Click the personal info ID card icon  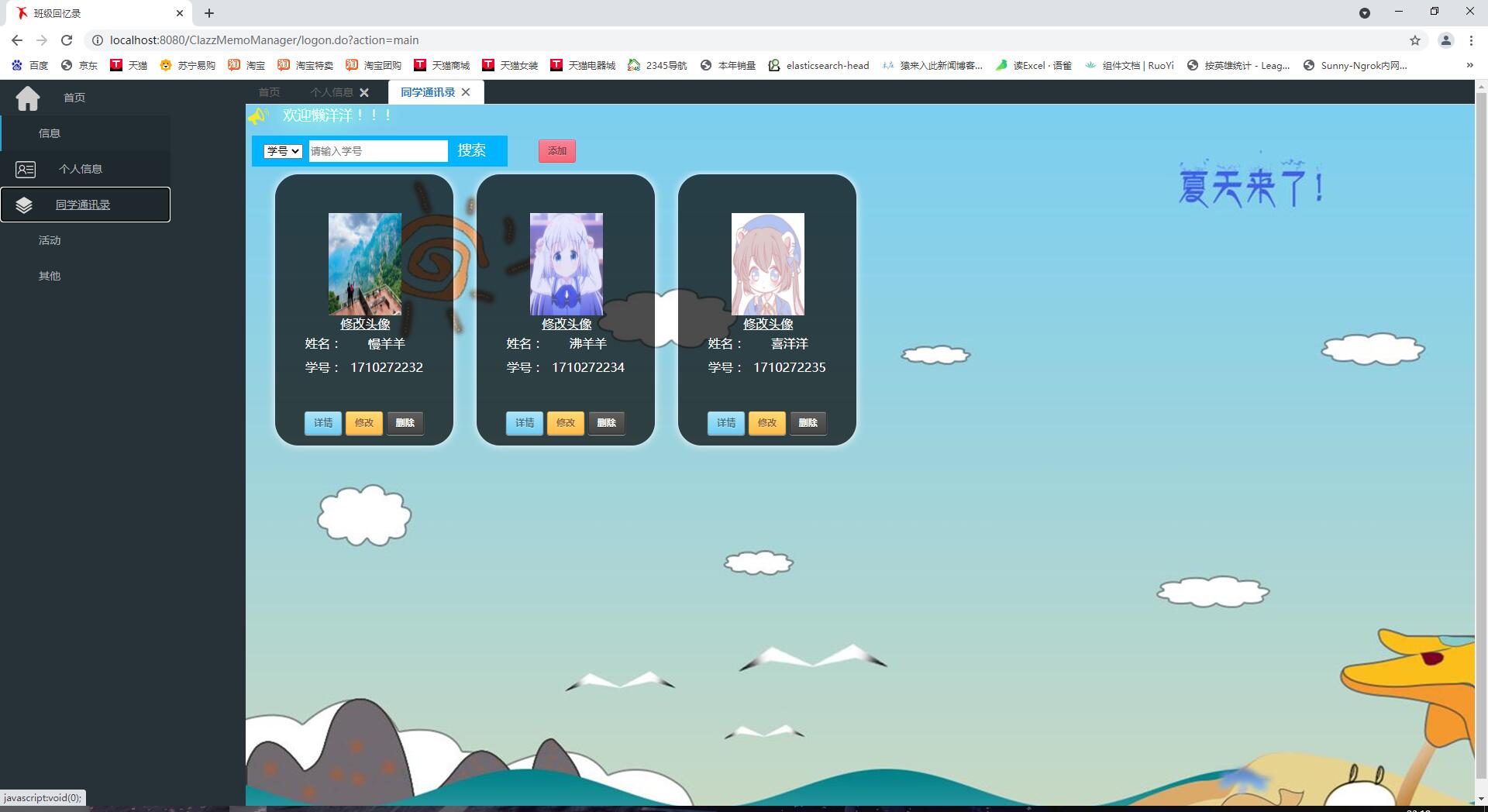(x=26, y=169)
